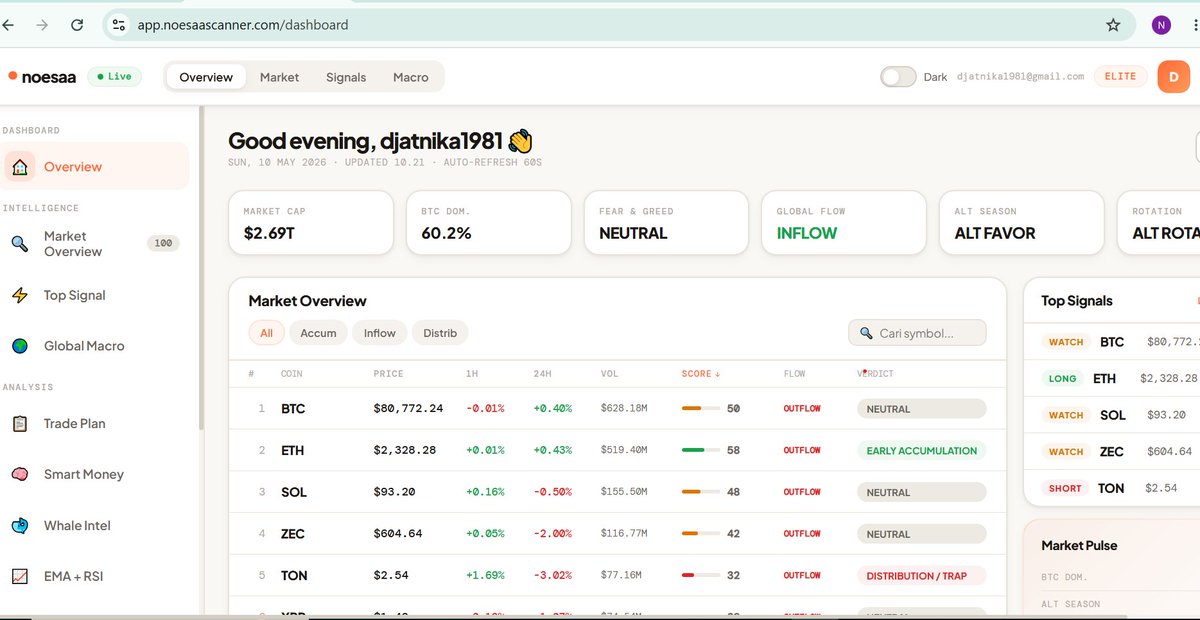Click the ELITE plan badge

pyautogui.click(x=1120, y=76)
